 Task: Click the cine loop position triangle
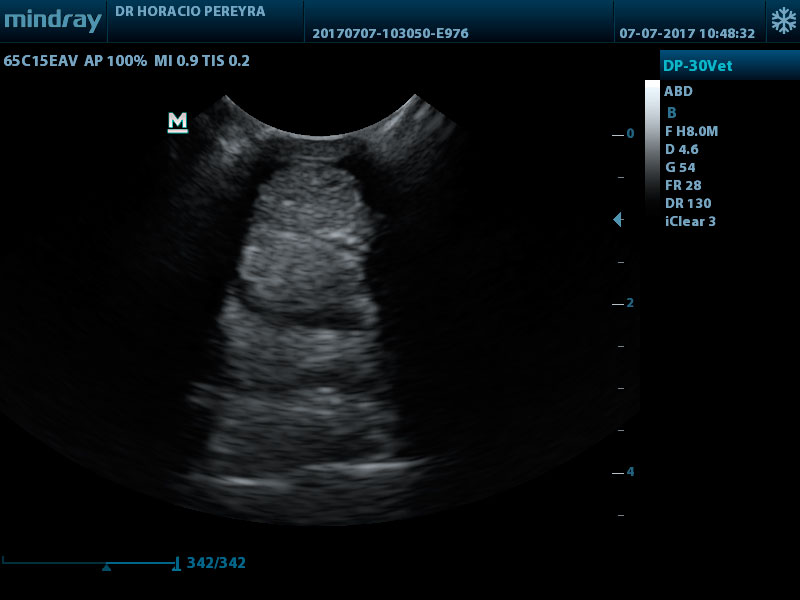pos(106,567)
